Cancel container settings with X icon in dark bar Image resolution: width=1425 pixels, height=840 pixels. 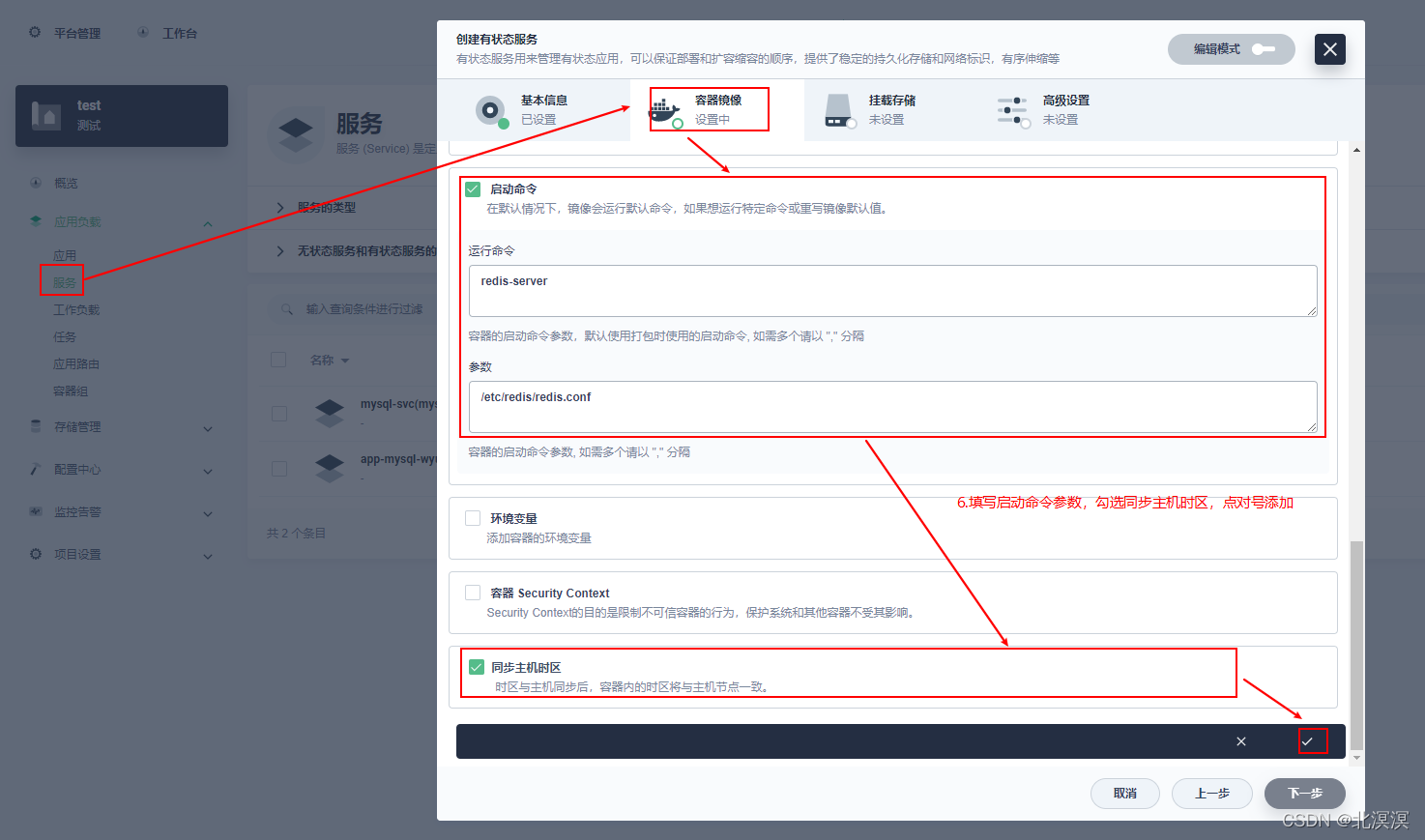1241,741
